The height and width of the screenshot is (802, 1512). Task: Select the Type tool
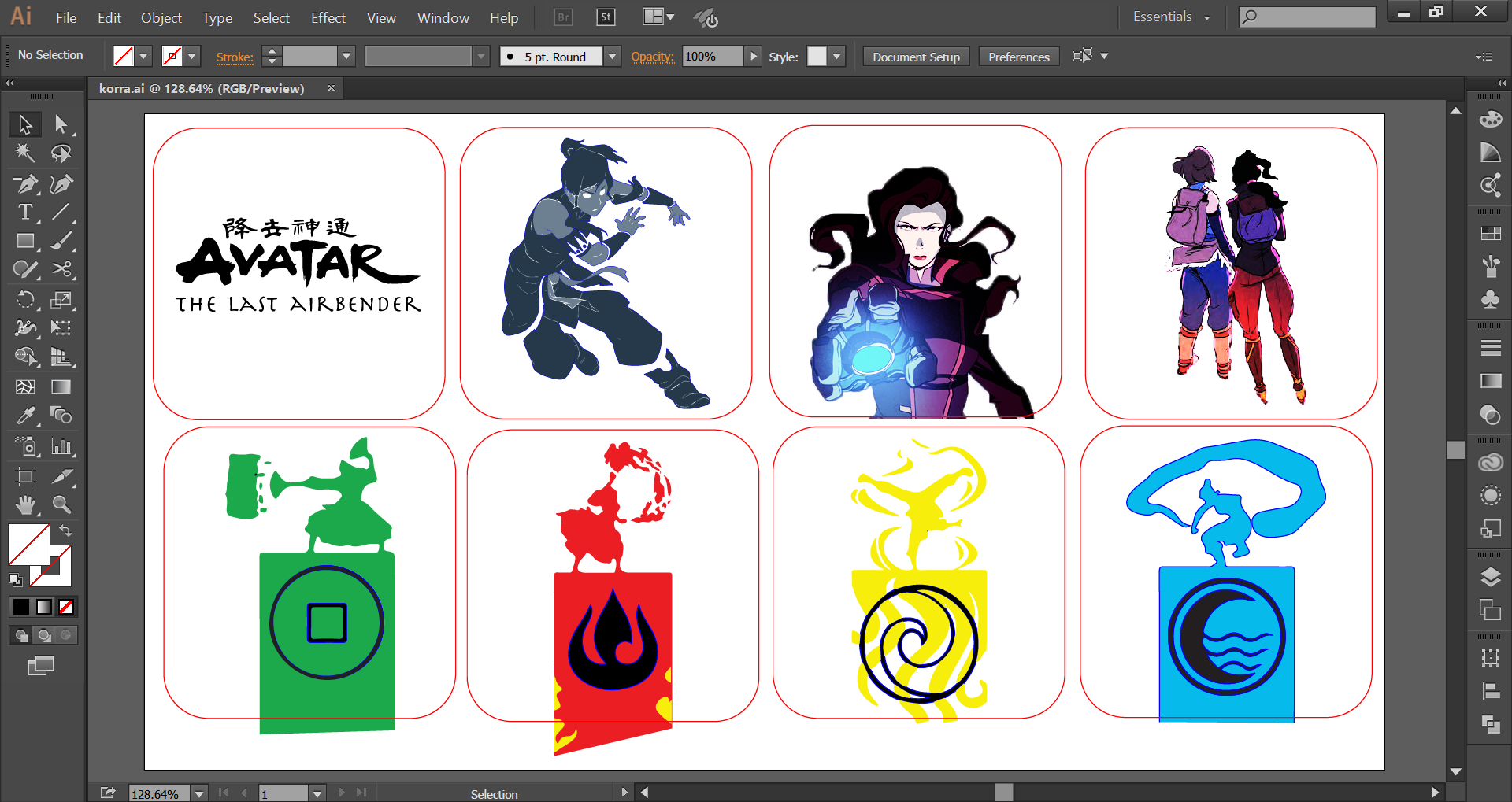25,213
